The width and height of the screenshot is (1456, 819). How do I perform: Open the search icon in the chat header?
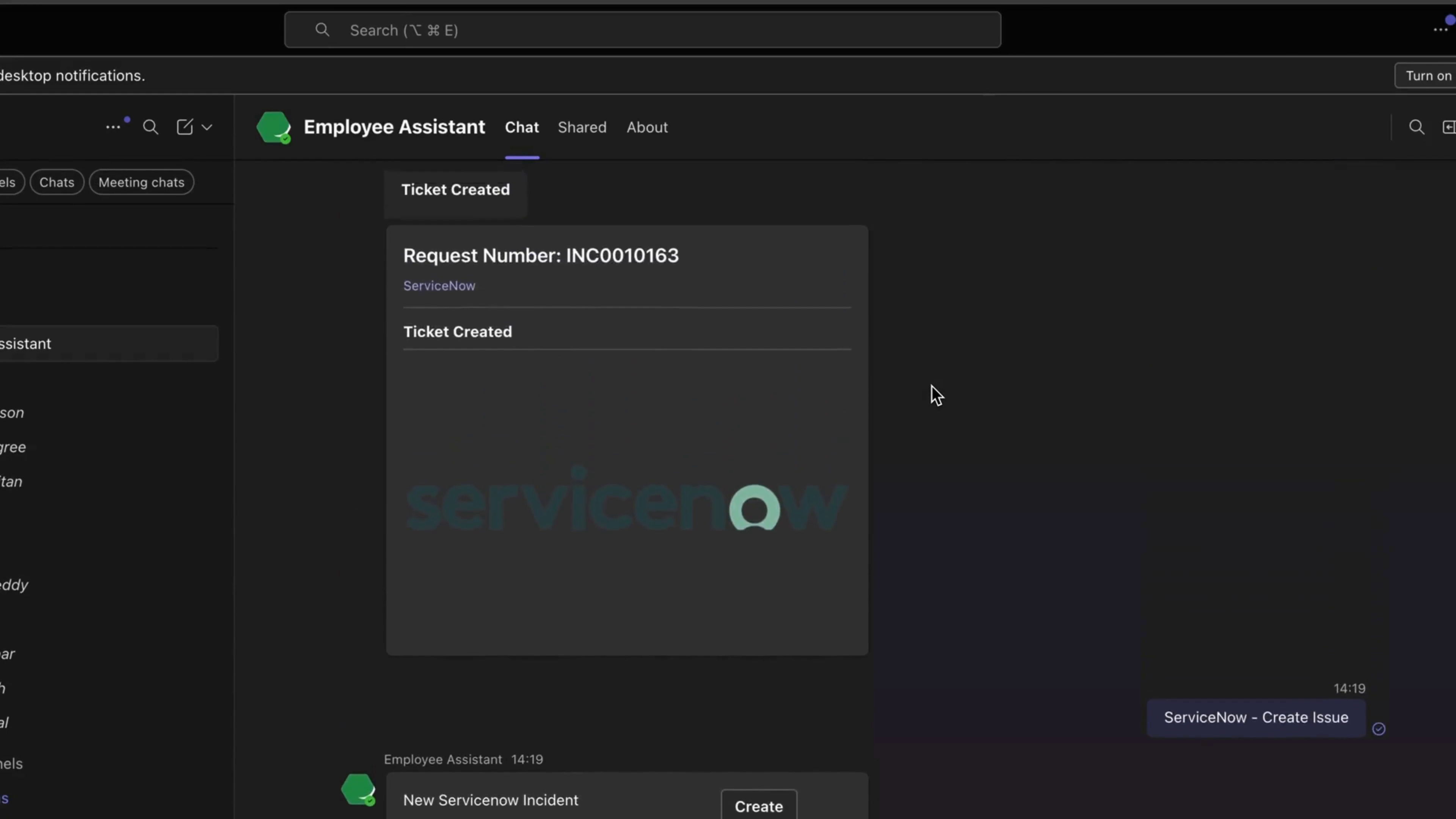pos(1417,127)
